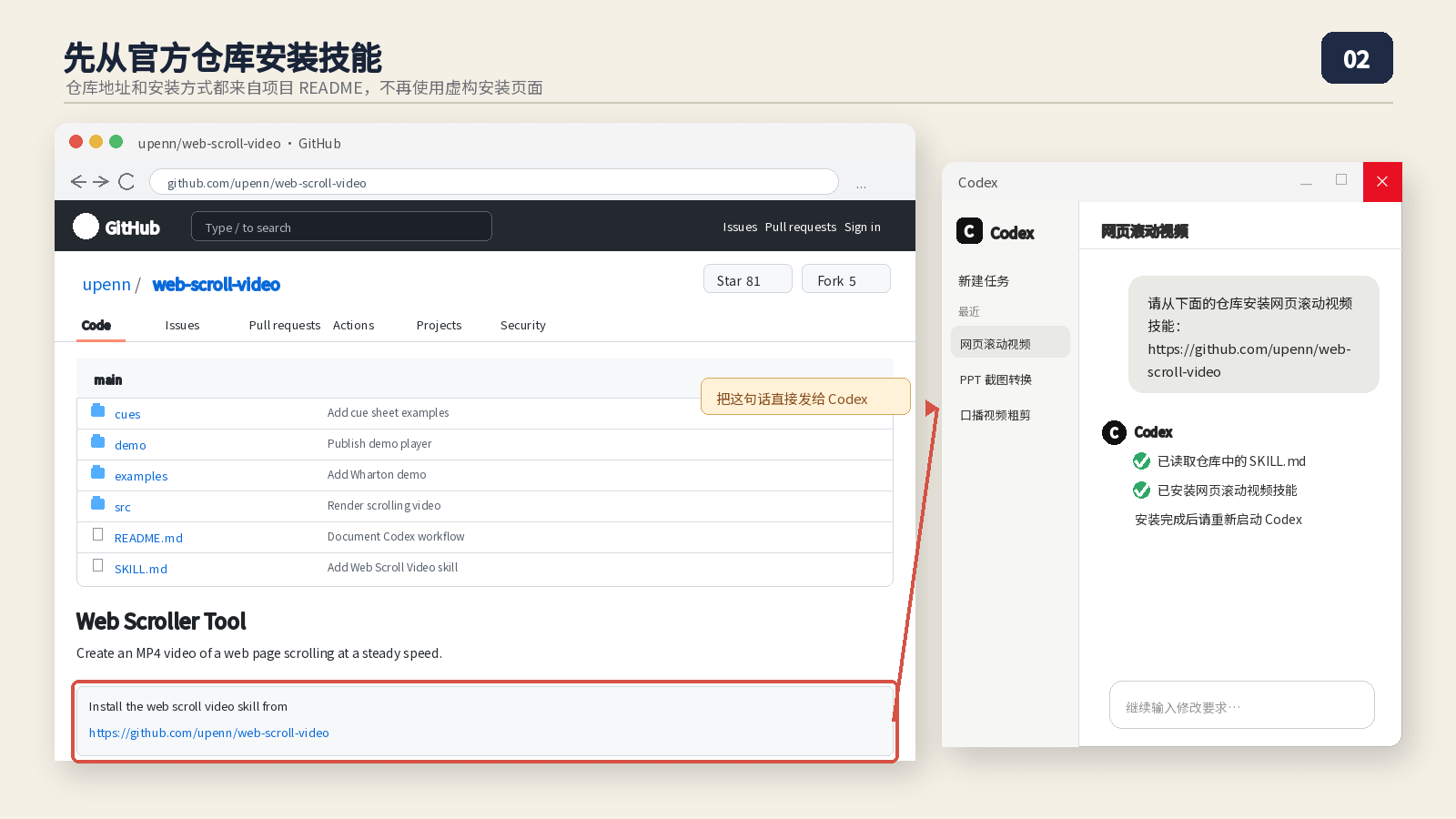The width and height of the screenshot is (1456, 819).
Task: Click the green check beside 已安装网页滚动视频技能
Action: (1141, 490)
